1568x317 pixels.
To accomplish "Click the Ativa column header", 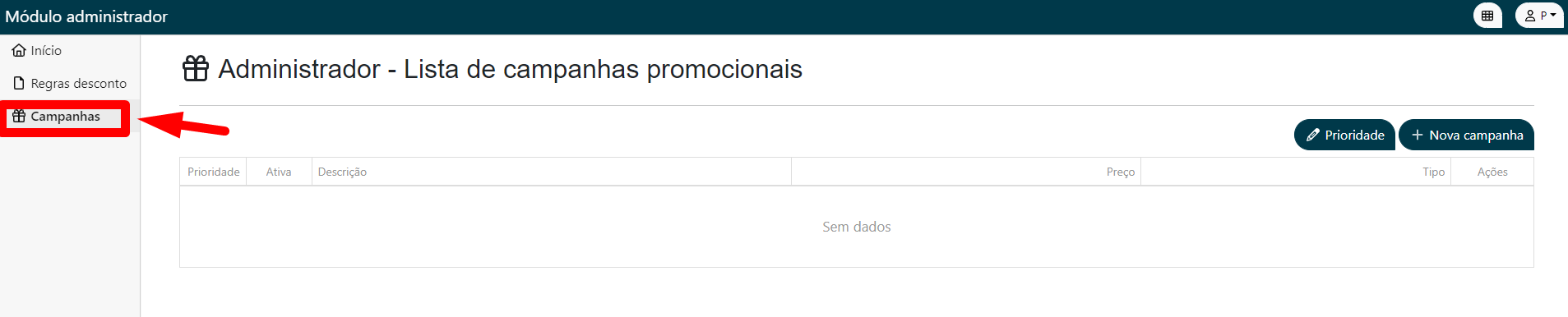I will click(279, 172).
